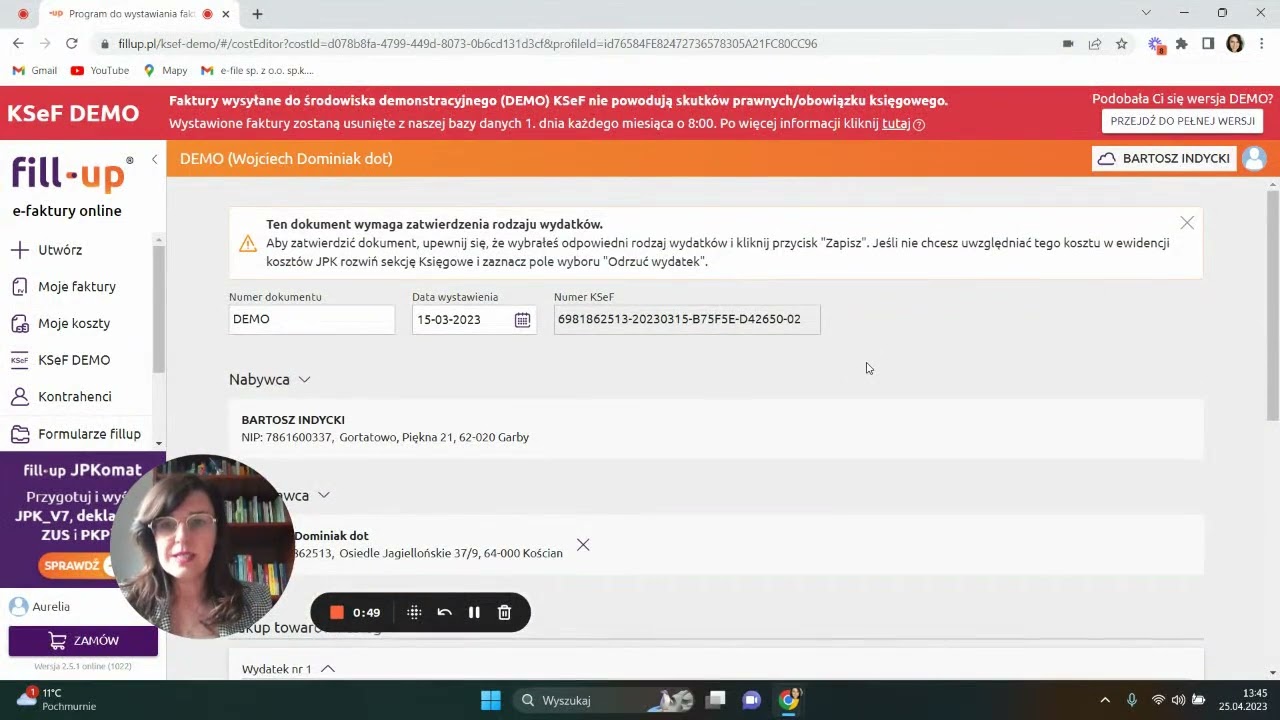Open the YouTube bookmark
The width and height of the screenshot is (1280, 720).
click(100, 71)
